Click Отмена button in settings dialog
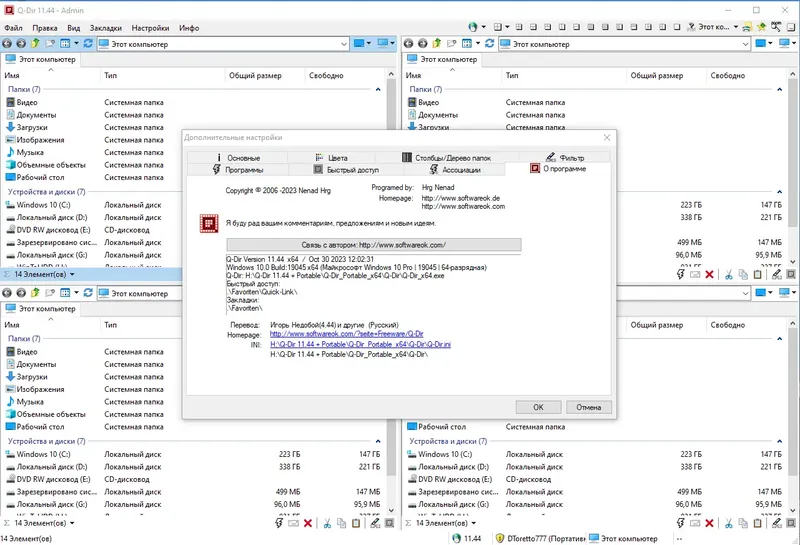The width and height of the screenshot is (800, 545). [588, 407]
